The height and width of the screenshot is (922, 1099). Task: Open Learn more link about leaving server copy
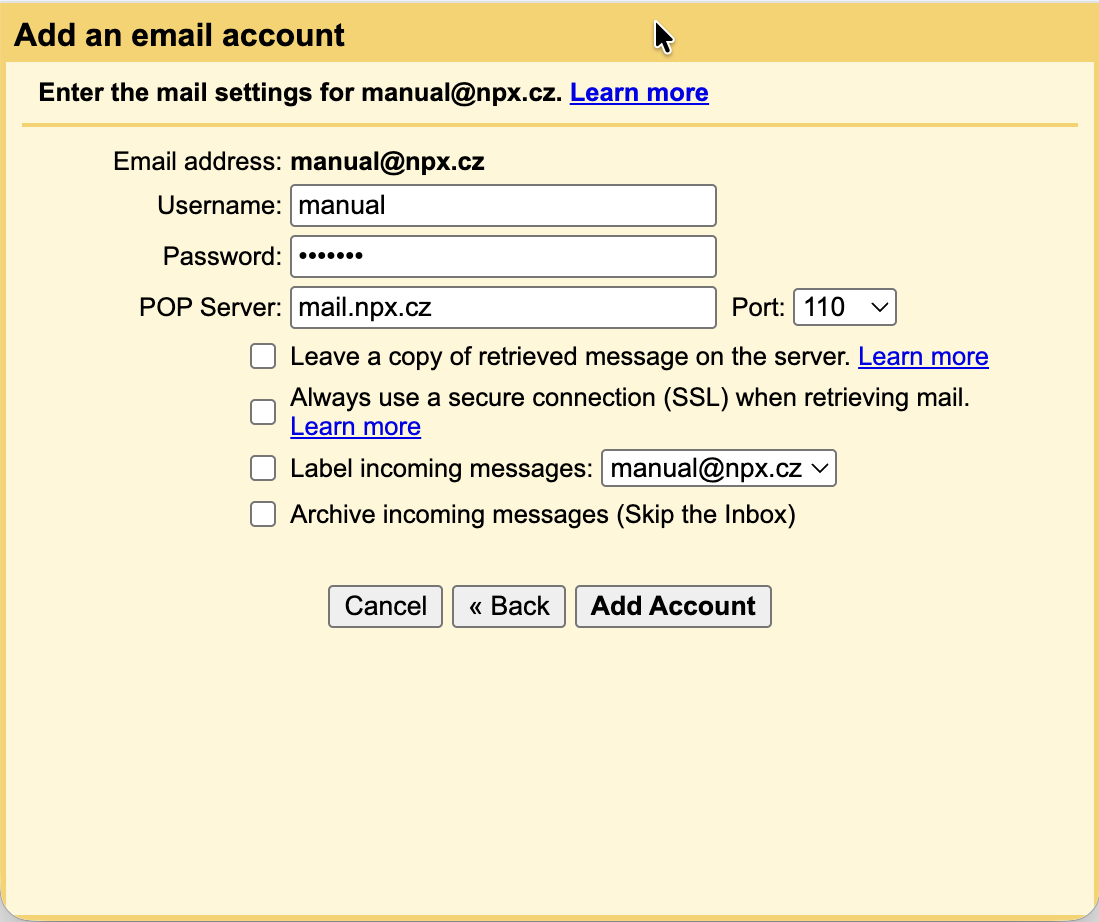coord(923,357)
